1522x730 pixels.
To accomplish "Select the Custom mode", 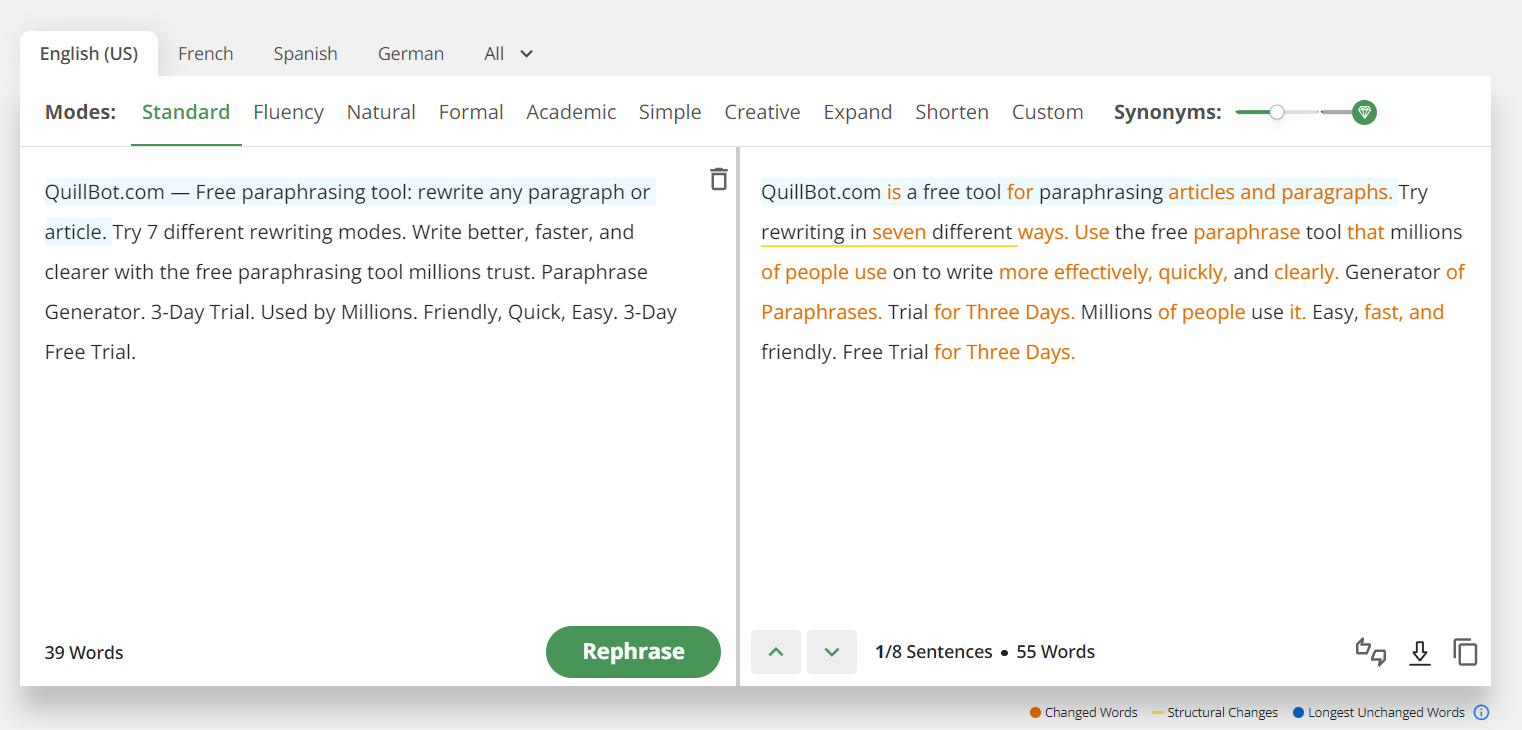I will click(x=1048, y=112).
